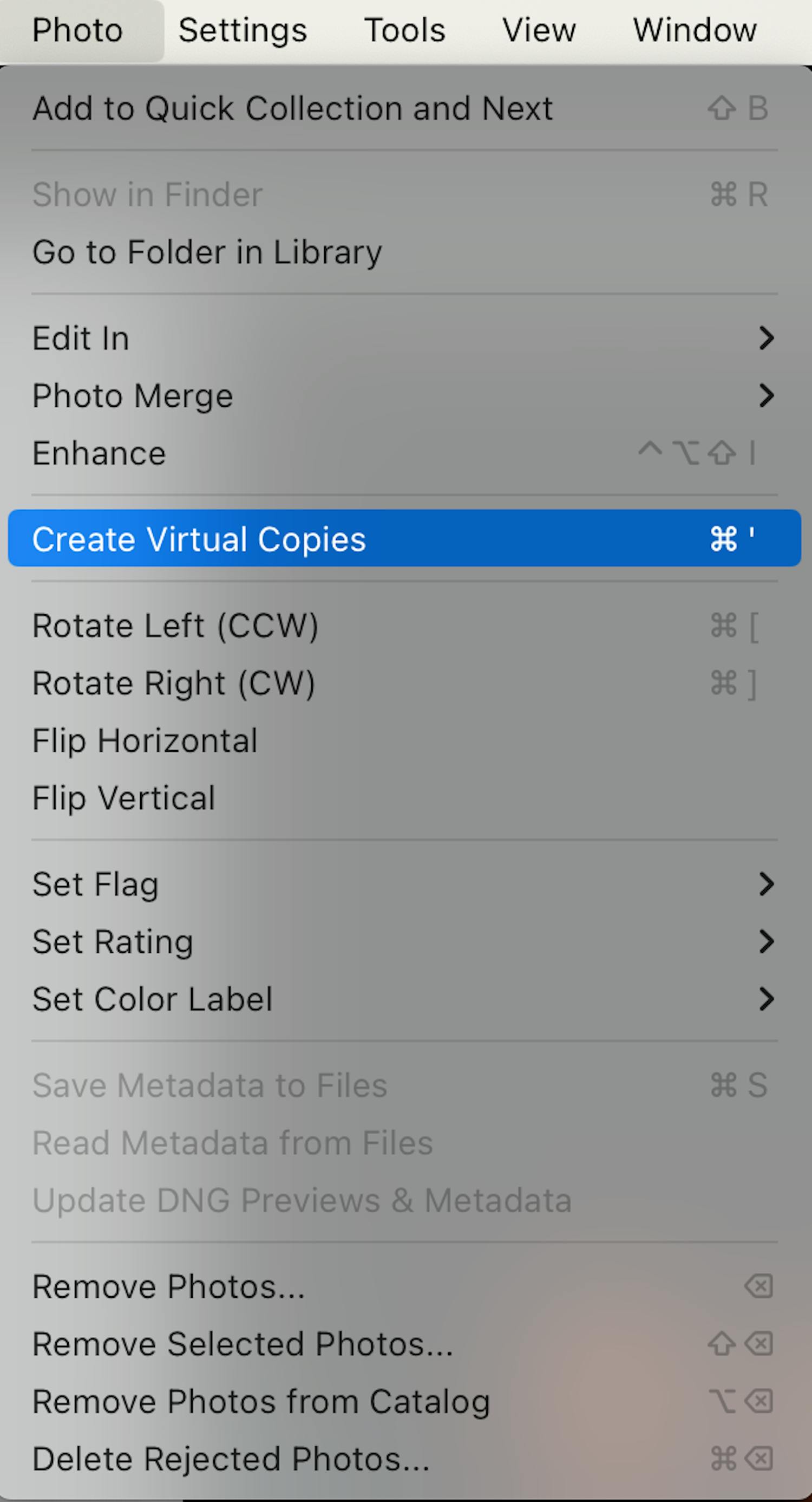
Task: Choose Add to Quick Collection and Next
Action: click(292, 108)
